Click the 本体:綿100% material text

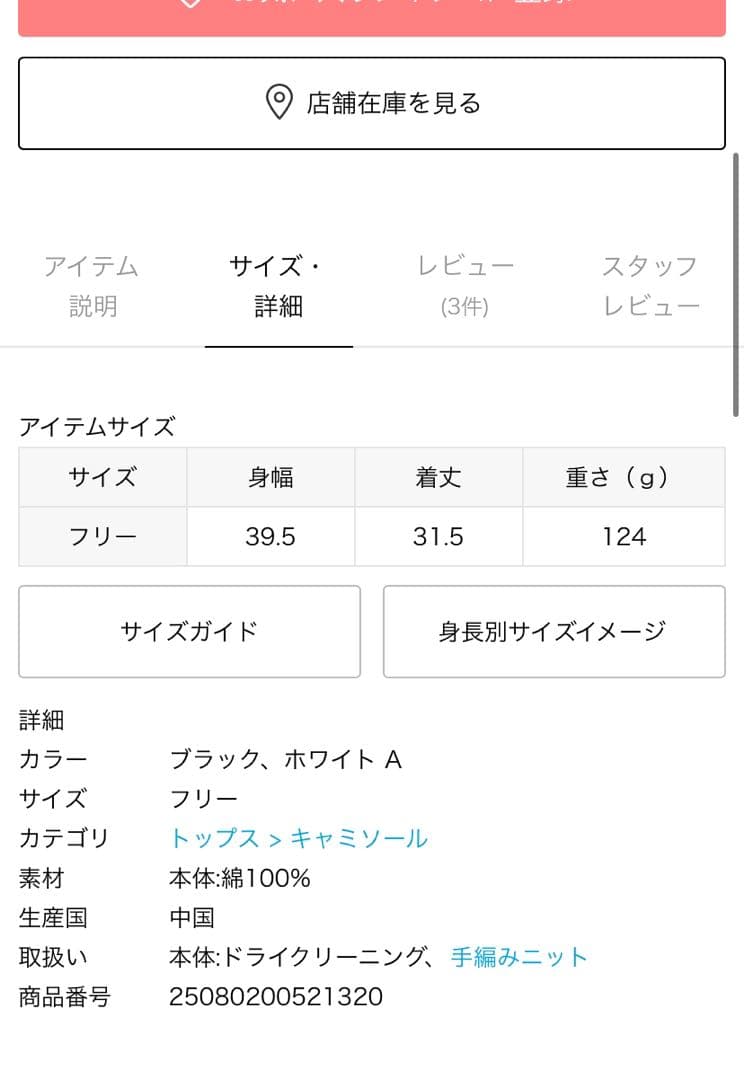click(x=240, y=878)
